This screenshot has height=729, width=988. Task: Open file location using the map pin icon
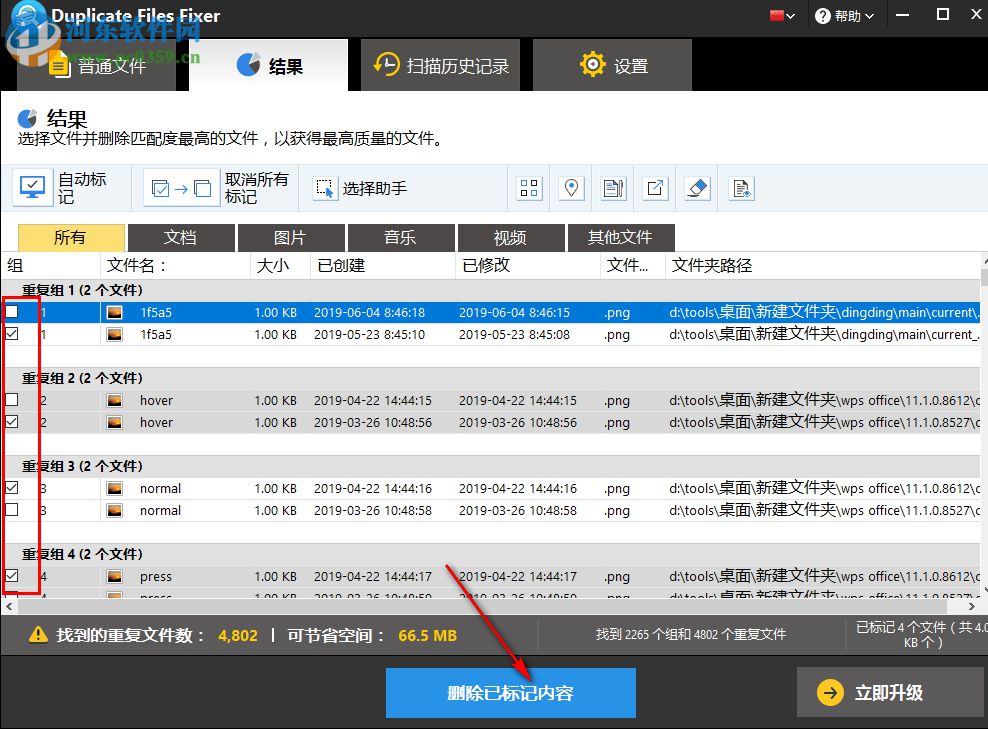click(571, 187)
